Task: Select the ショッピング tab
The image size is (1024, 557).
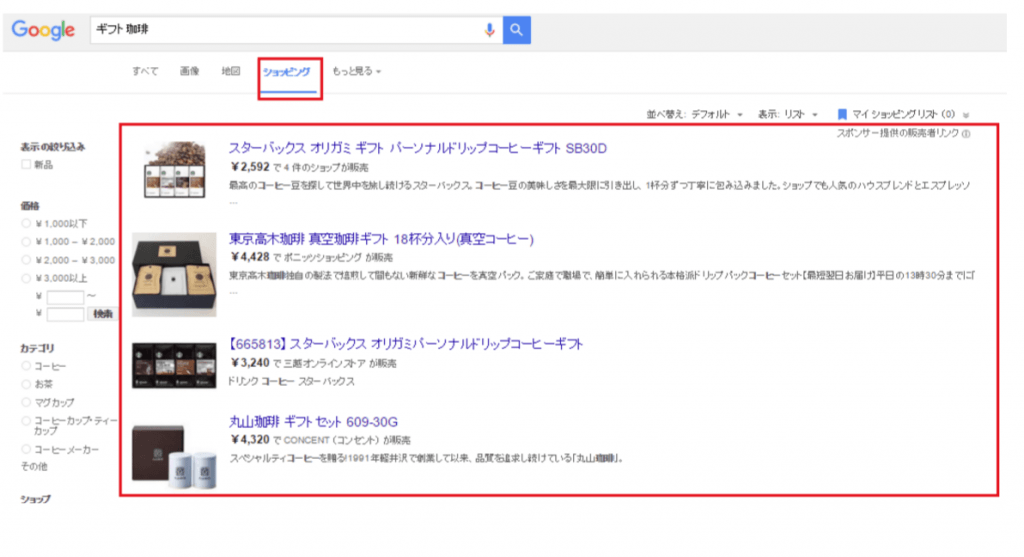Action: [287, 72]
